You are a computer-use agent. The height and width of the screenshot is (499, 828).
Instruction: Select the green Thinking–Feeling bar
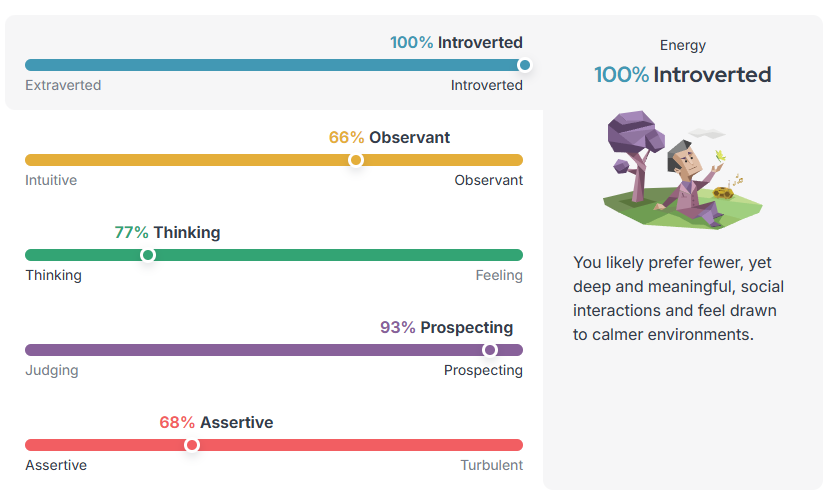click(274, 255)
